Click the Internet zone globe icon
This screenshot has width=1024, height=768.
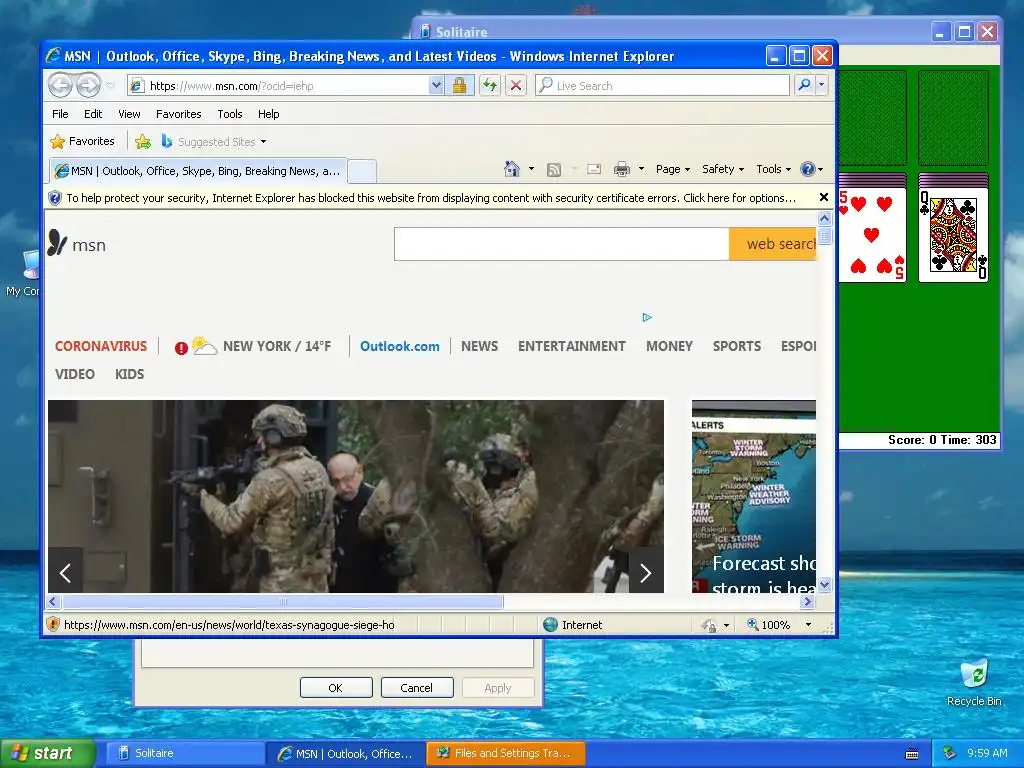pyautogui.click(x=551, y=624)
